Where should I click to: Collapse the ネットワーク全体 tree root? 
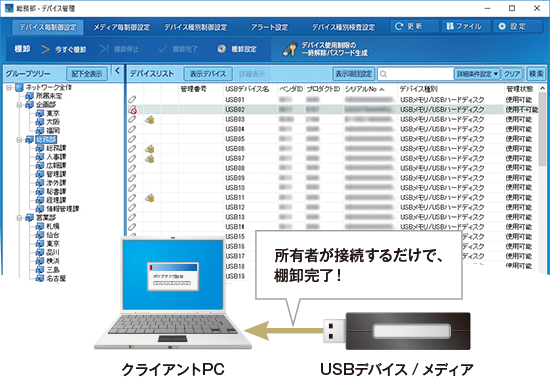click(x=9, y=87)
